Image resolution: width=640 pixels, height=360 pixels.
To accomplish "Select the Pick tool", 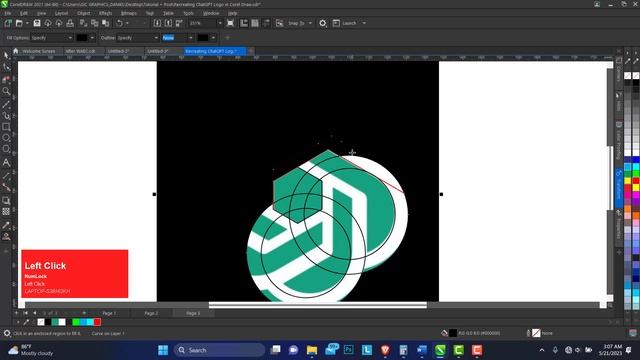I will [6, 56].
